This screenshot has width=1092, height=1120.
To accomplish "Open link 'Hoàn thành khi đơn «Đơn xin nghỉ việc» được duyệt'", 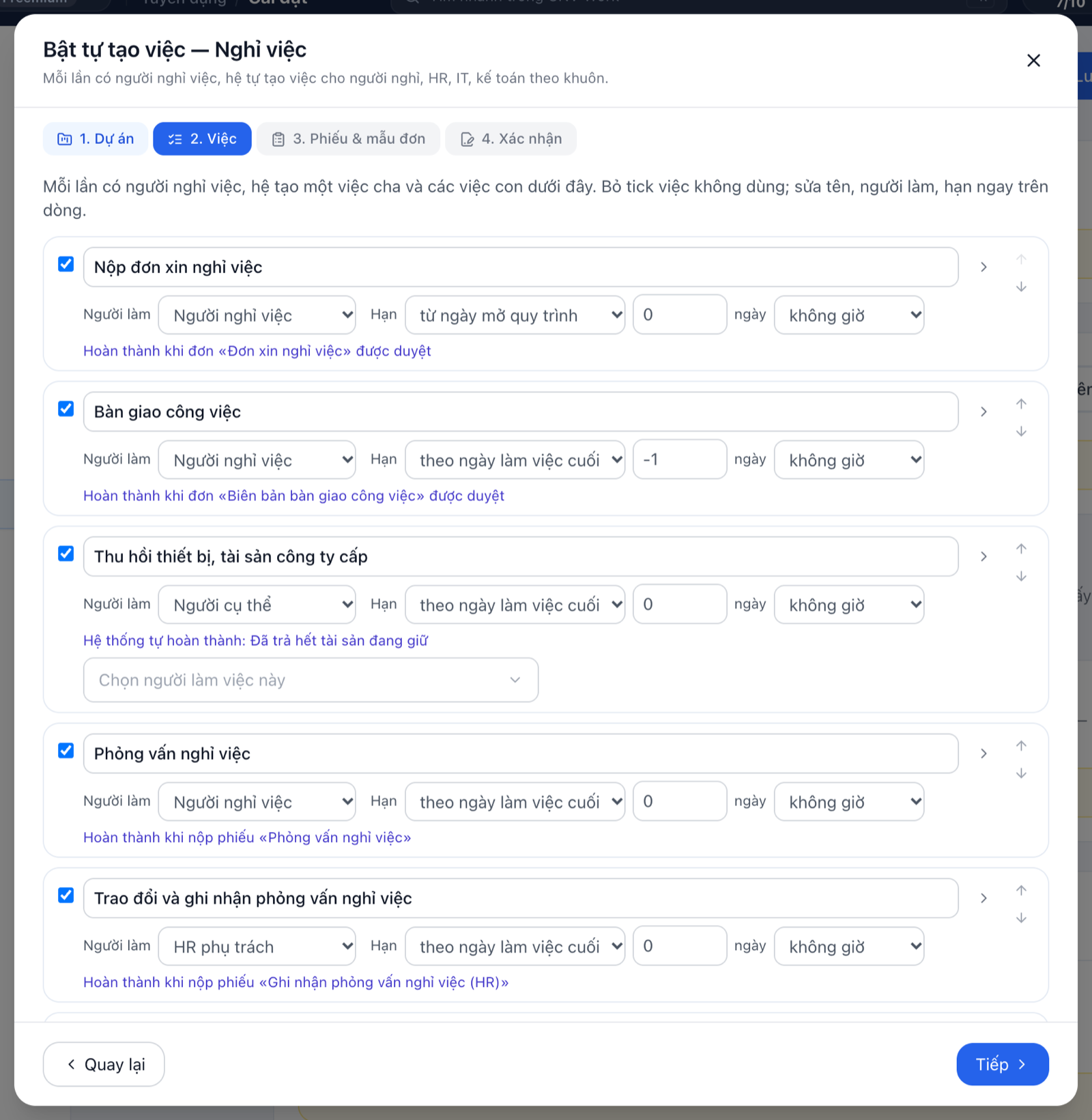I will (257, 351).
